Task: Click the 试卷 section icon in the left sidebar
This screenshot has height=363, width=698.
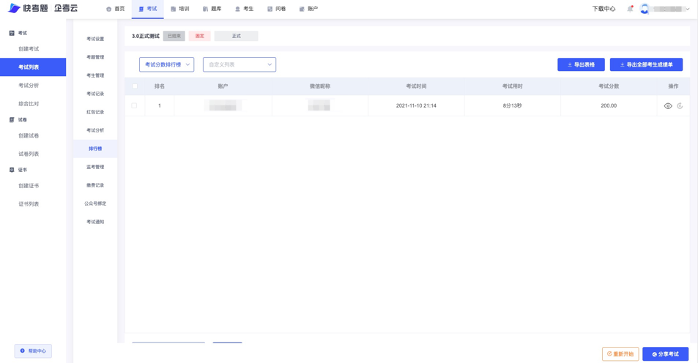Action: click(x=12, y=119)
